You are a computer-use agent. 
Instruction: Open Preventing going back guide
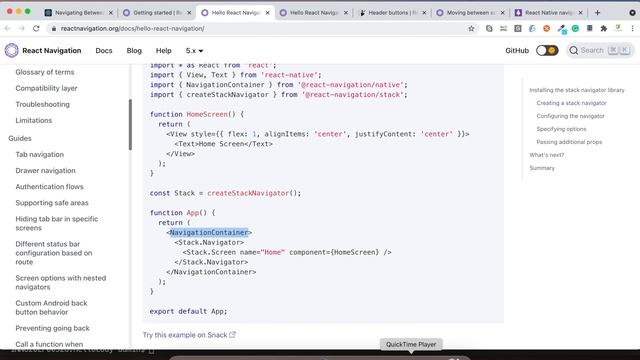coord(52,328)
